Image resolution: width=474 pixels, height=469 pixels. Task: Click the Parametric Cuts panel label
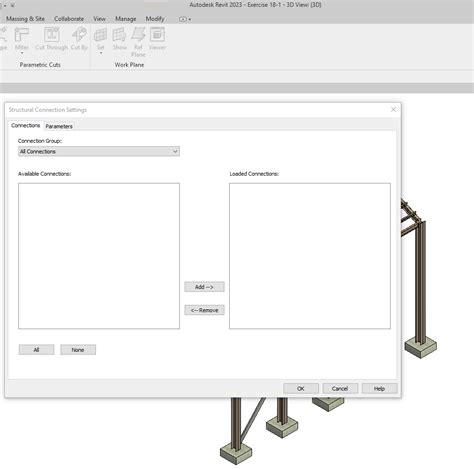point(40,65)
